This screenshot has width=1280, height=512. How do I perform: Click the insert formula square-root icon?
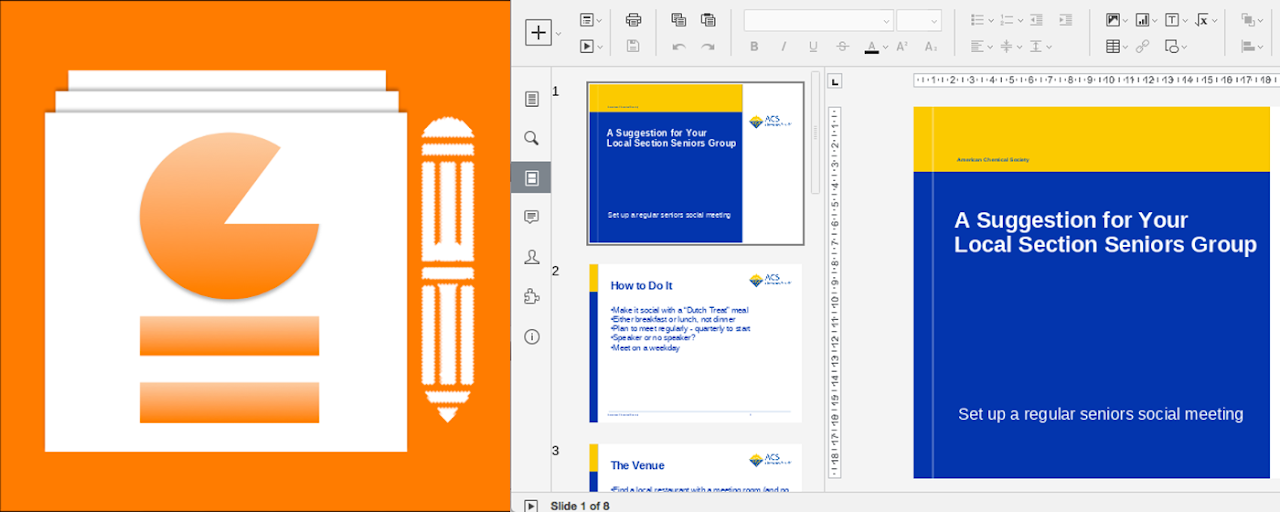[1202, 20]
